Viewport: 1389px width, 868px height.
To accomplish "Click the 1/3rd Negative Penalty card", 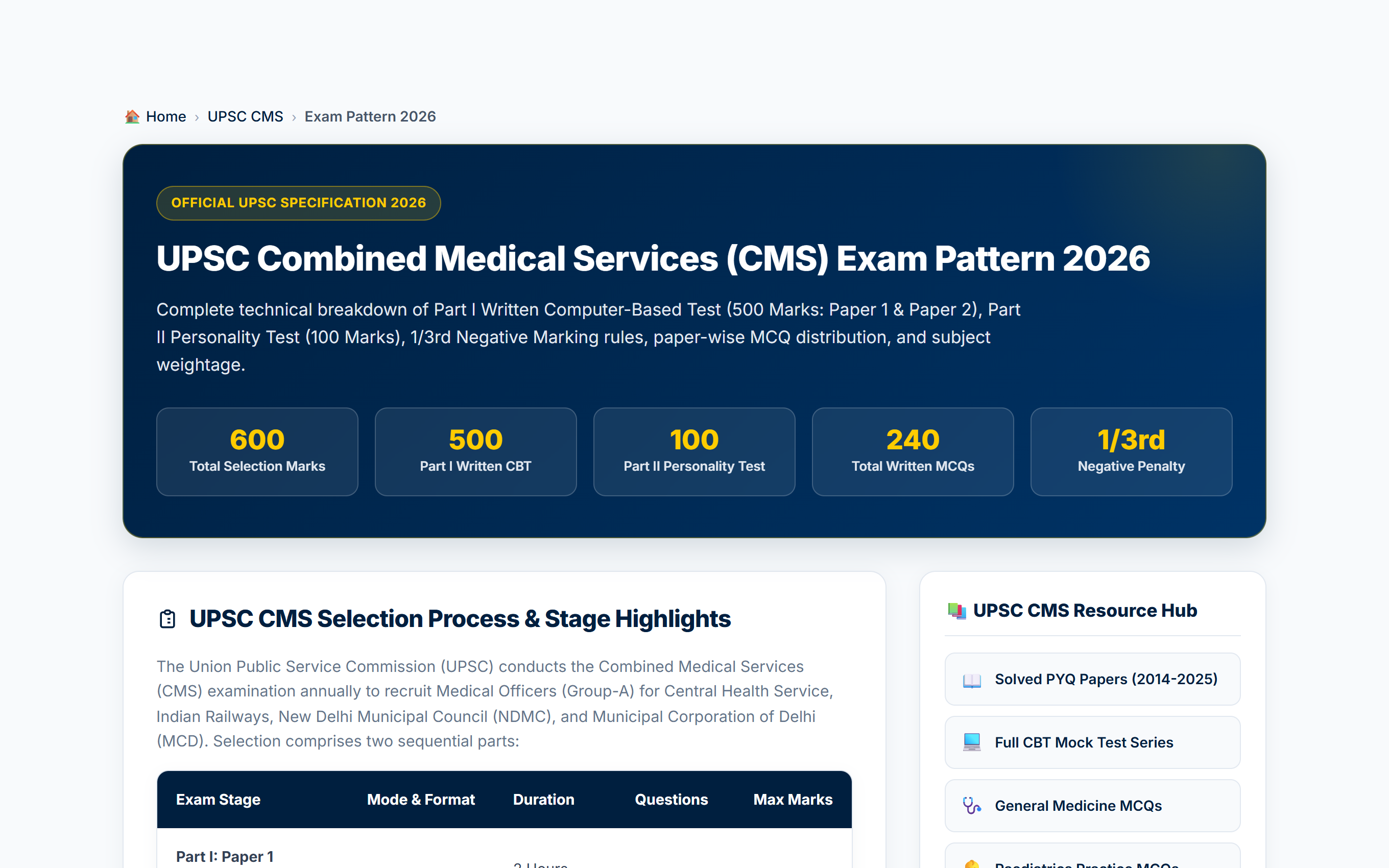I will pos(1131,452).
